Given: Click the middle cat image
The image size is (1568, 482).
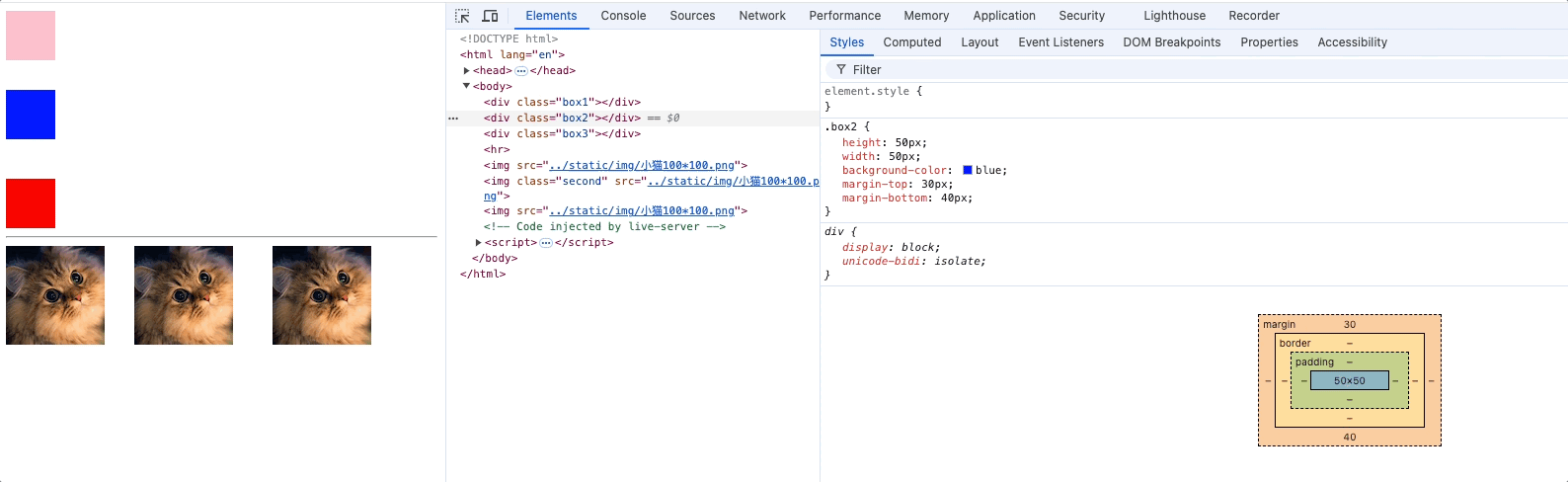Looking at the screenshot, I should click(184, 295).
